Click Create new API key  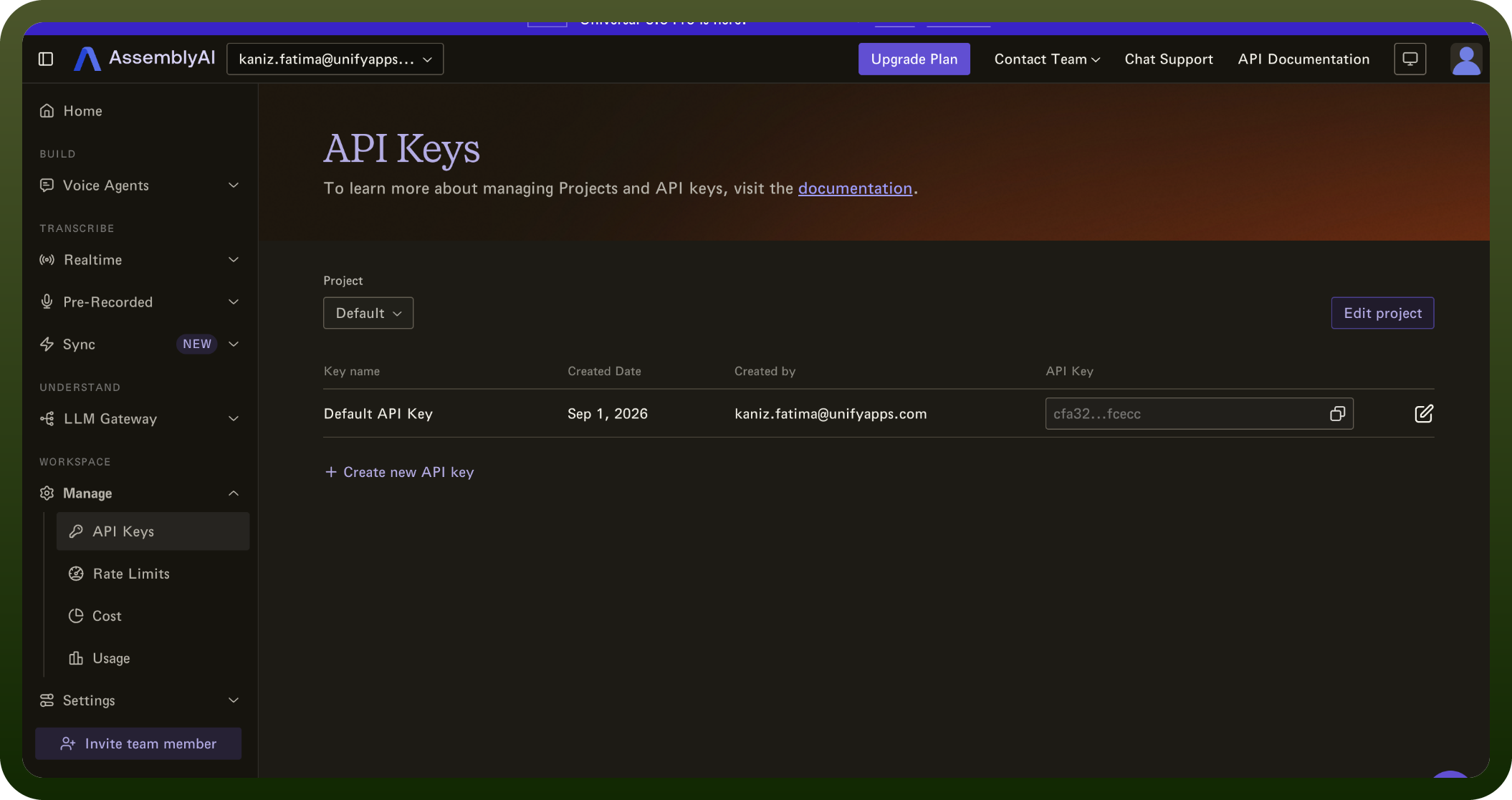(399, 472)
